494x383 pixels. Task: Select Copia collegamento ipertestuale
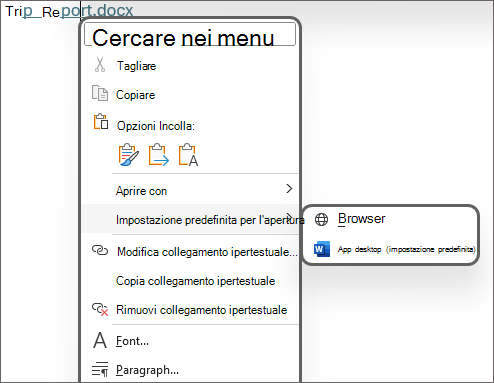(x=195, y=281)
